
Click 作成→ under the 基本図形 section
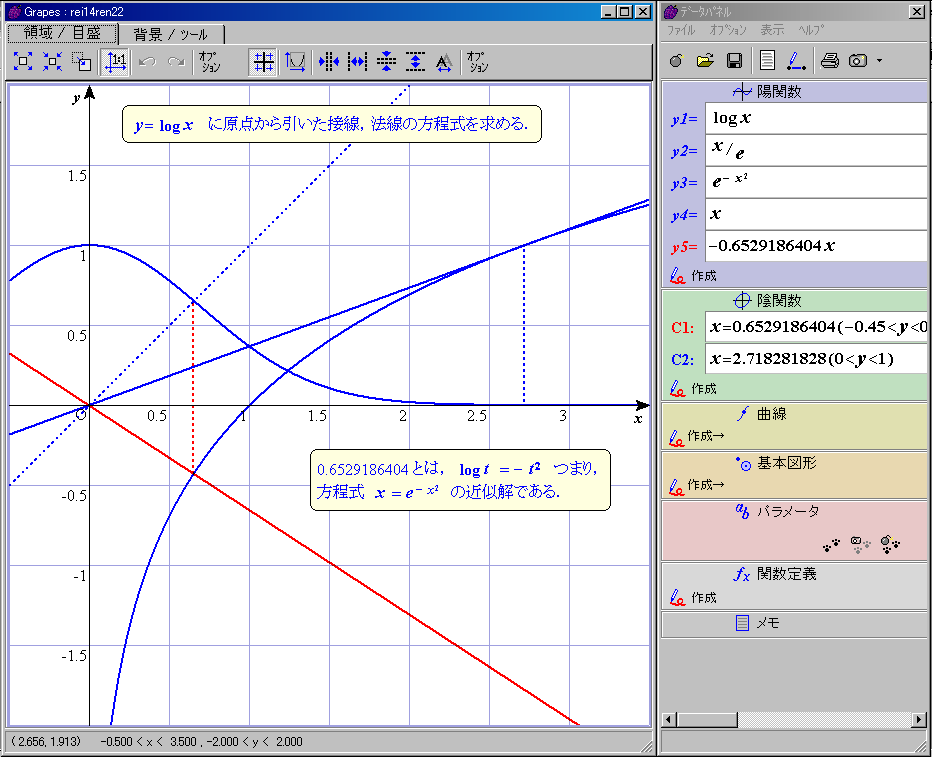coord(697,486)
